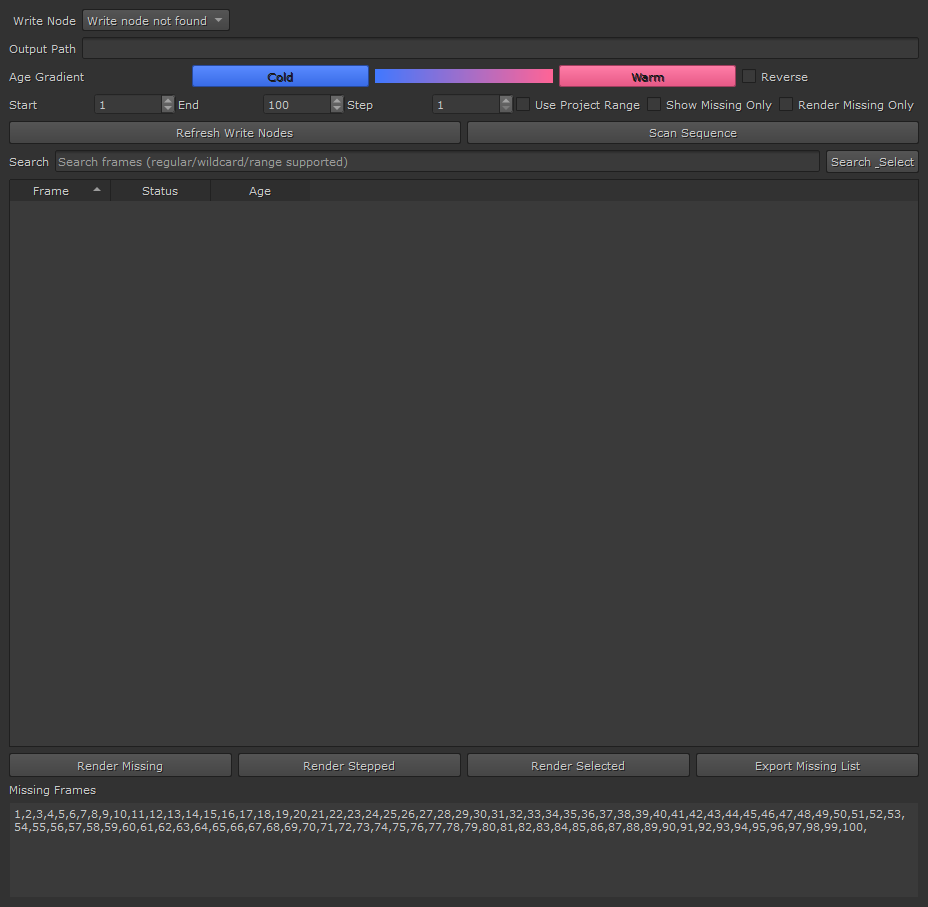Toggle Use Project Range checkbox
The image size is (928, 907).
(x=524, y=105)
